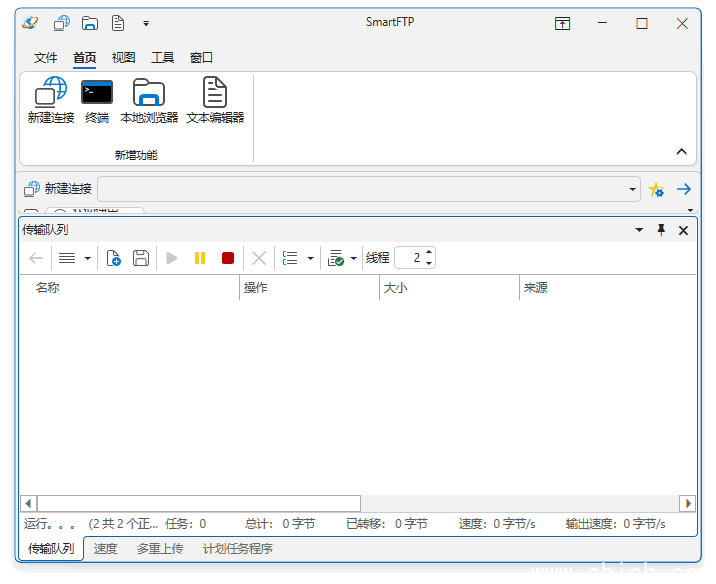Screen dimensions: 716x584
Task: Open the 传输队列 panel options dropdown arrow
Action: [x=640, y=230]
